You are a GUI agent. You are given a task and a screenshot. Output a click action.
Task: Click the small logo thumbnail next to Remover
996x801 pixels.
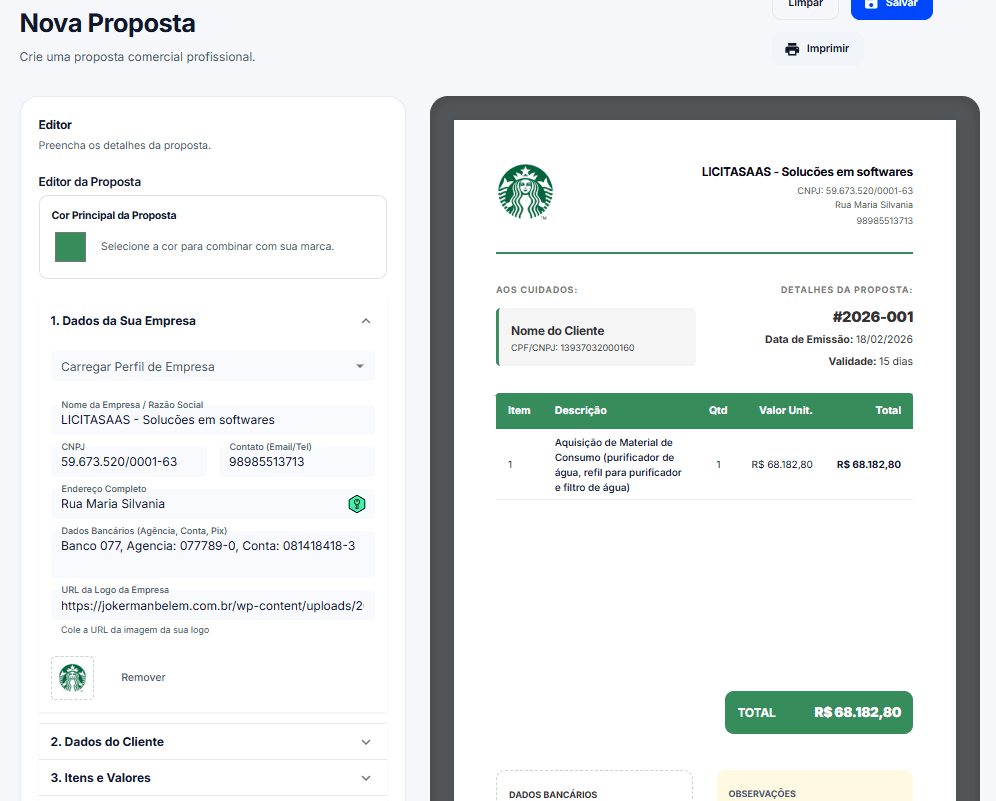coord(72,677)
